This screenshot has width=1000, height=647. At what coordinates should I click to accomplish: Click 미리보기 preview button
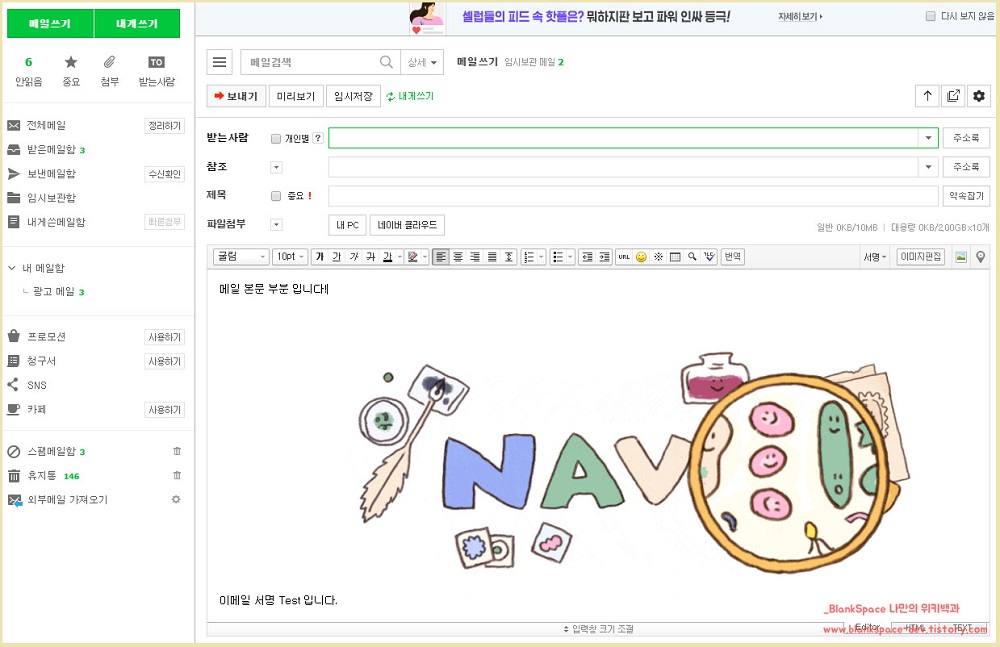[x=296, y=96]
